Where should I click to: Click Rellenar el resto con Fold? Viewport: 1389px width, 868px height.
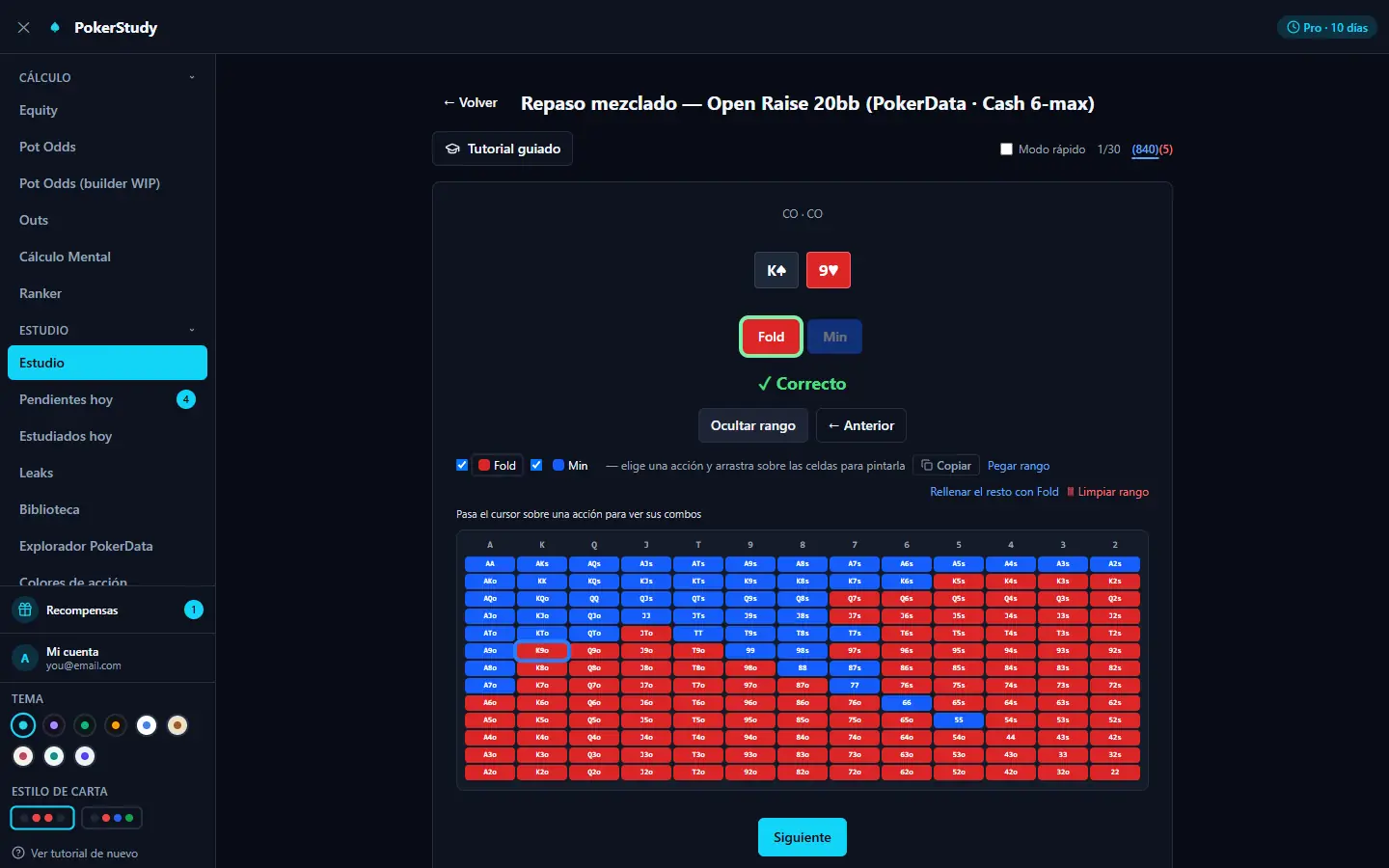tap(994, 492)
